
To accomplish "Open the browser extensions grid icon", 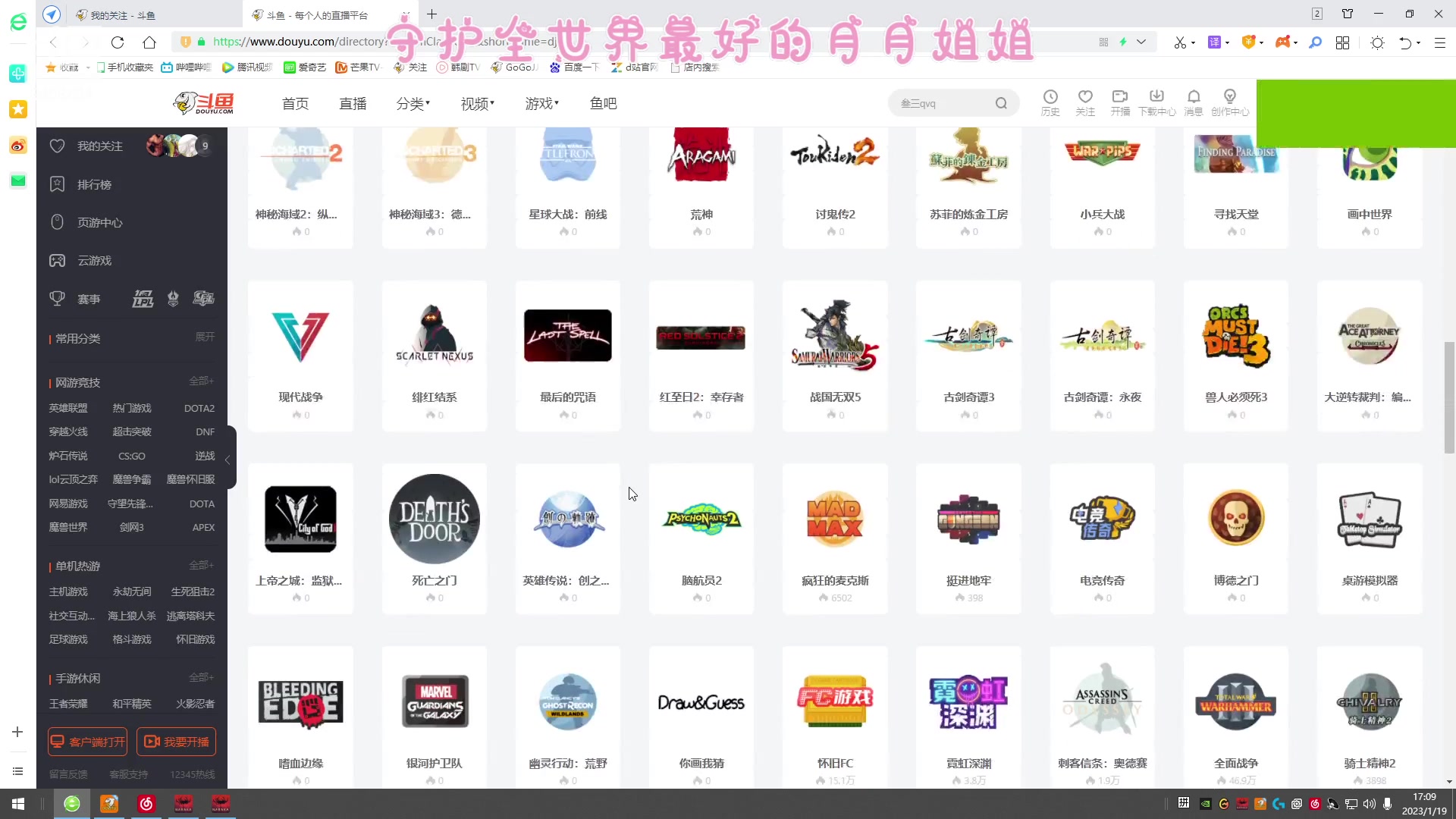I will 1342,42.
